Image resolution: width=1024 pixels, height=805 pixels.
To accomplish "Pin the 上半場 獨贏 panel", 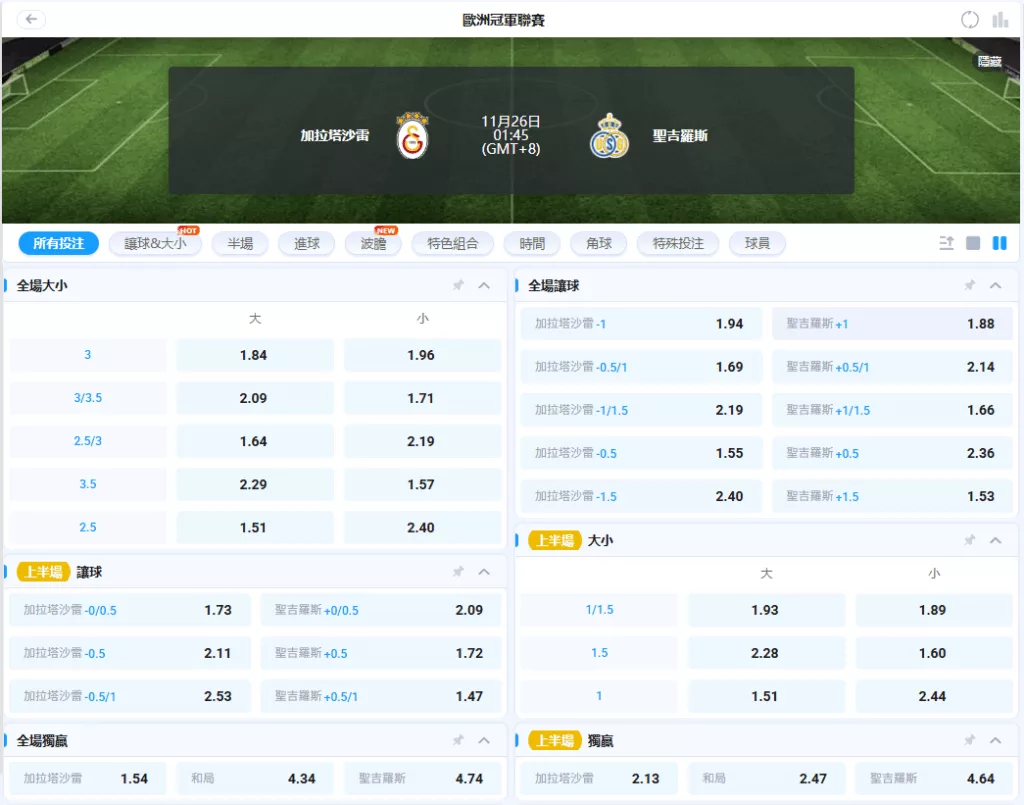I will coord(969,740).
